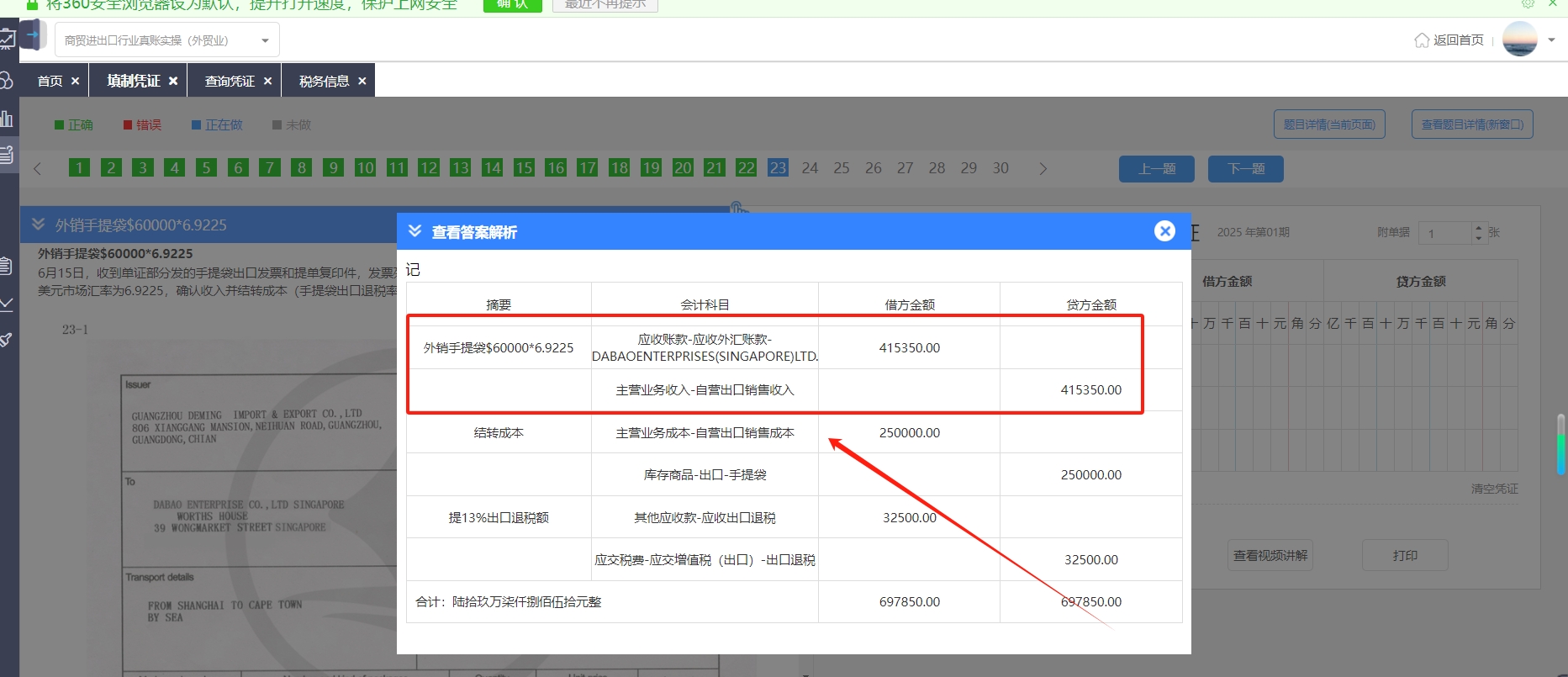
Task: Click 查看视频讲解 button
Action: [x=1270, y=555]
